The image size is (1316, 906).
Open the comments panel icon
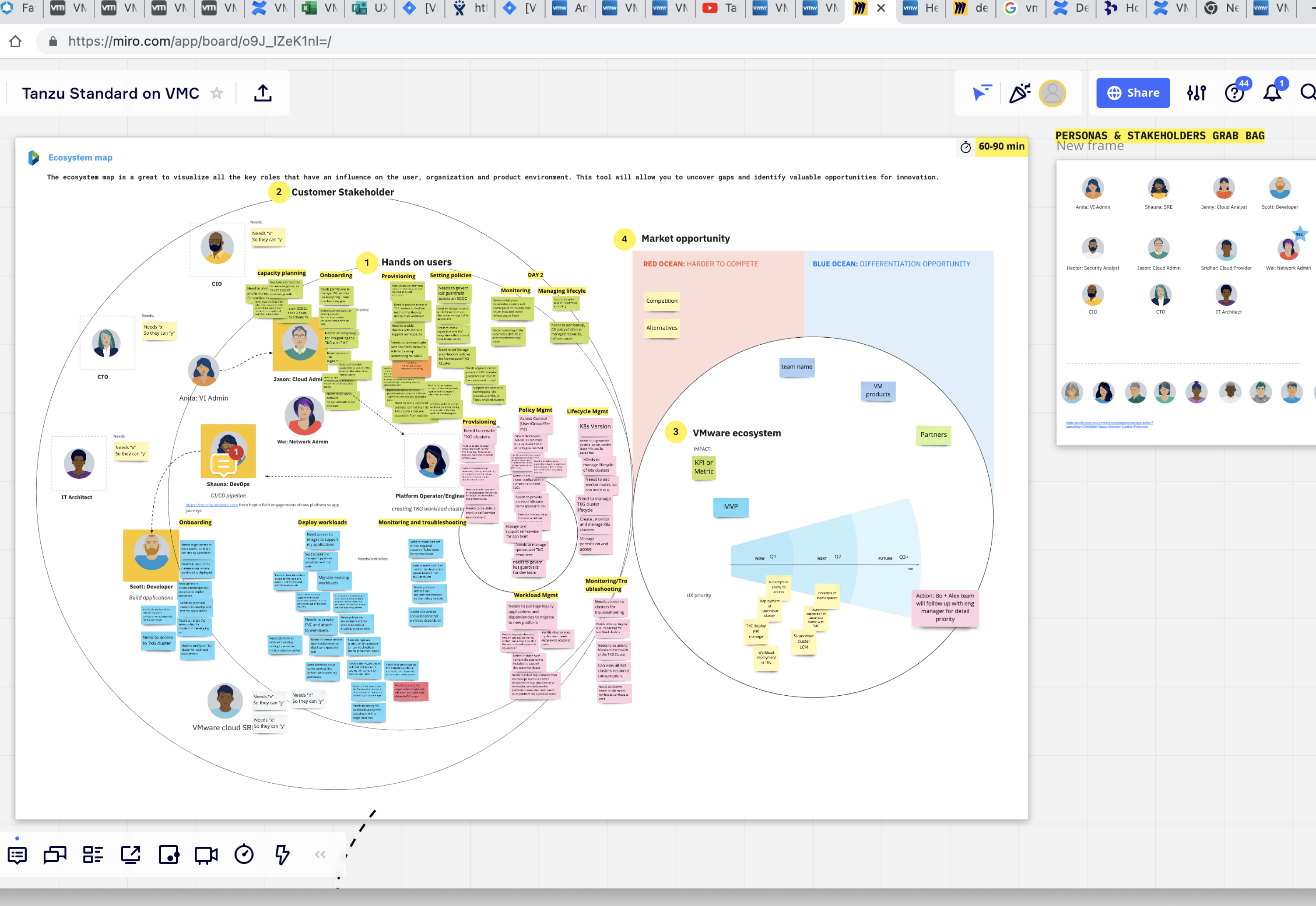(17, 855)
